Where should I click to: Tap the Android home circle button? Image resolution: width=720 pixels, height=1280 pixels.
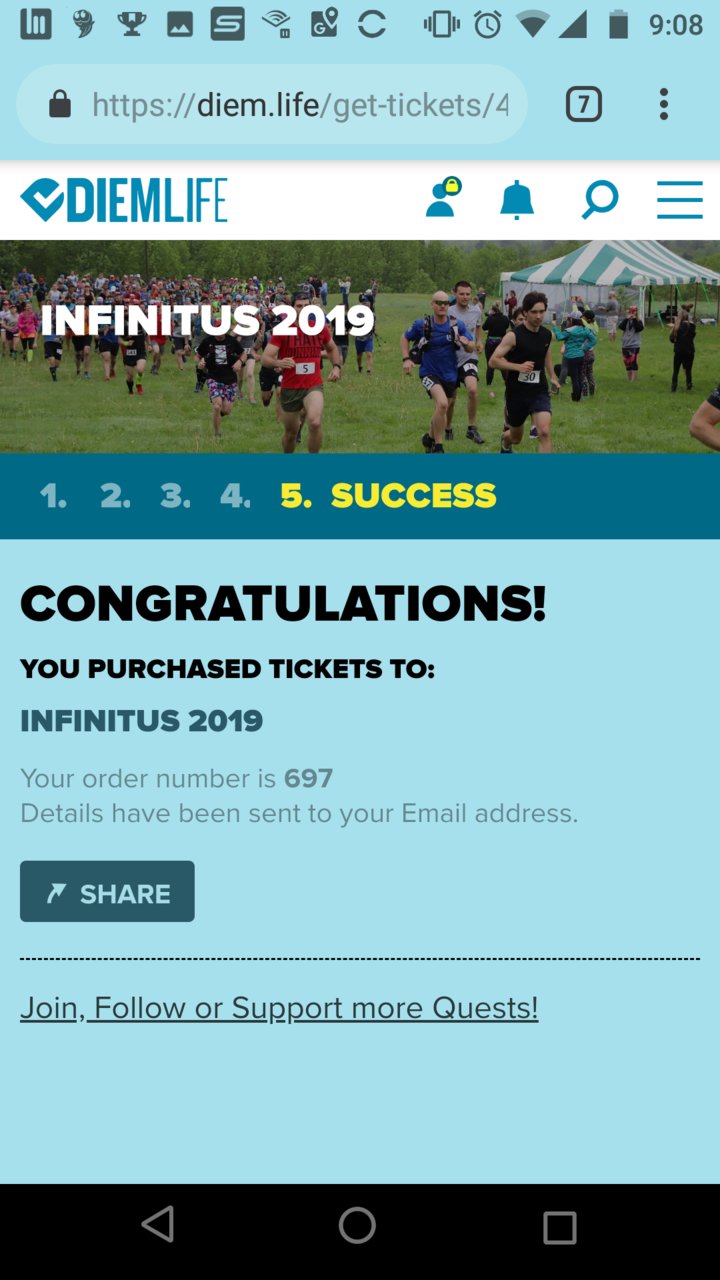(357, 1225)
